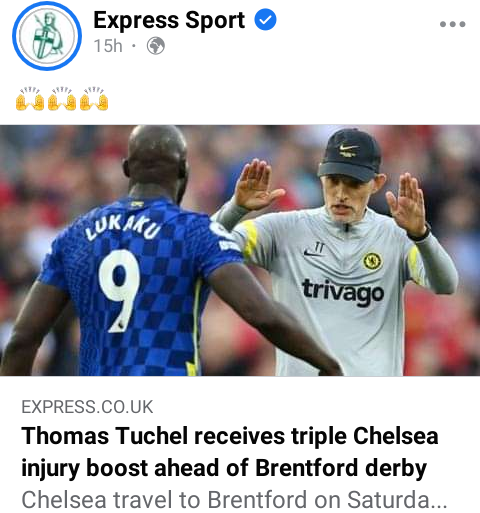
Task: Expand the truncated description ellipsis
Action: (x=438, y=503)
